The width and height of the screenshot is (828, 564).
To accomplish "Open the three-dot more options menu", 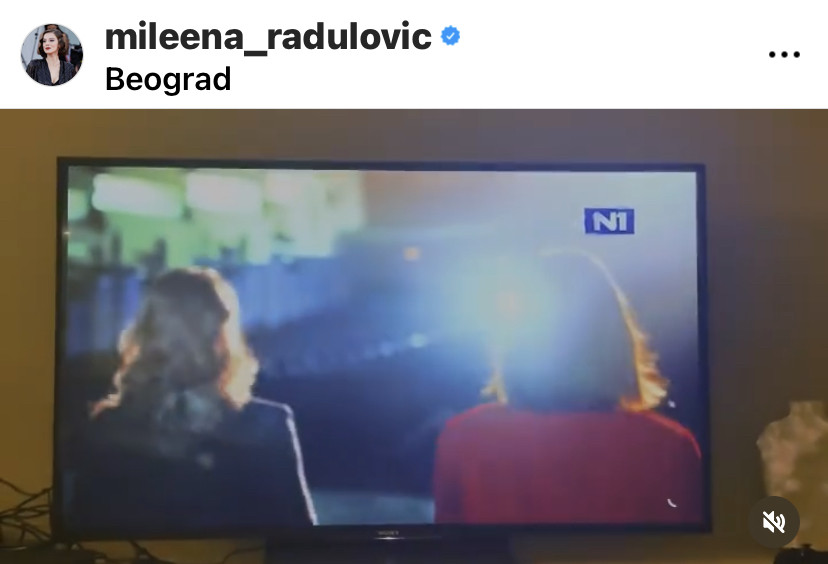I will point(784,54).
